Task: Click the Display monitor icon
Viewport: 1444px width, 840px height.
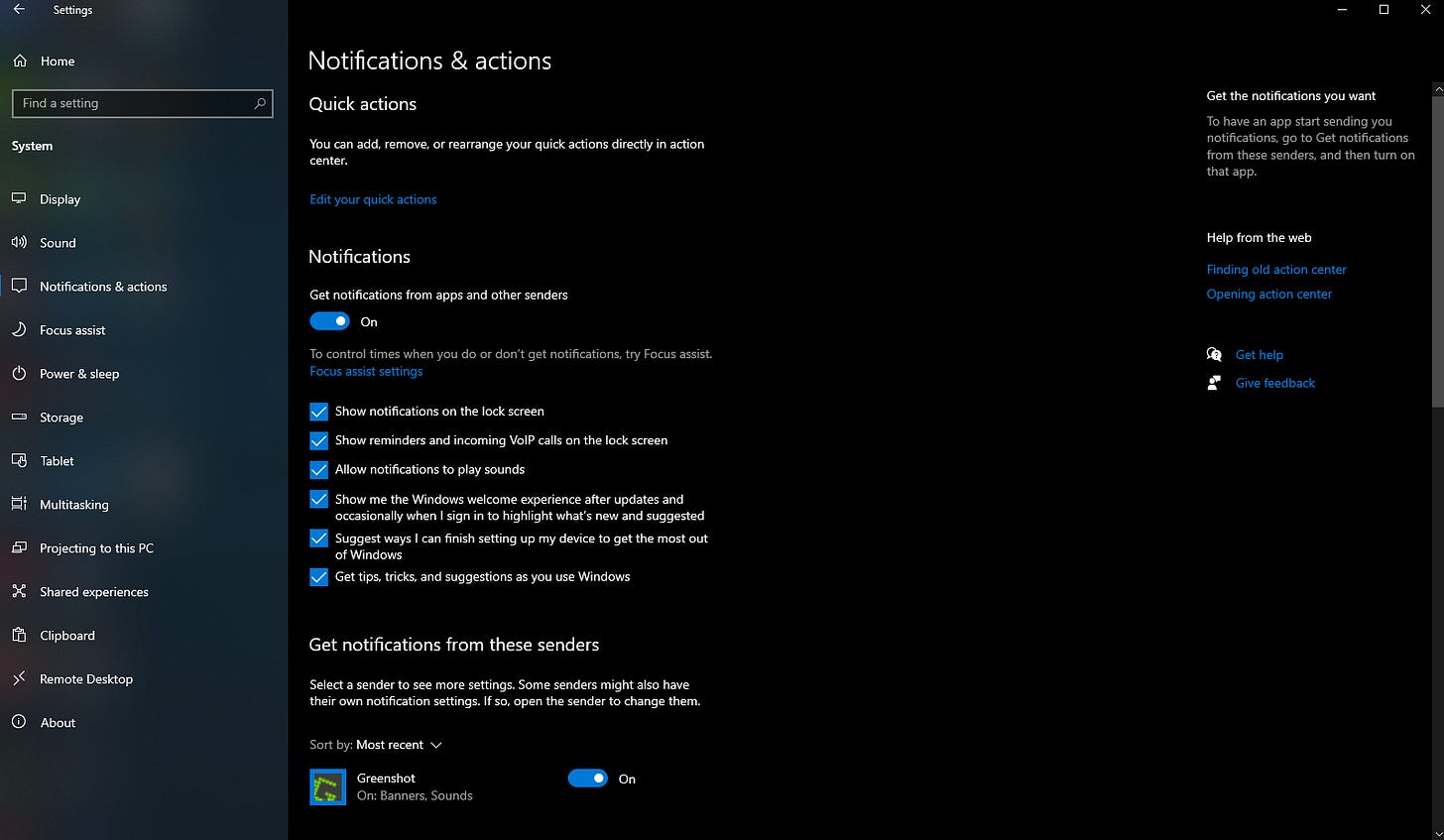Action: [x=19, y=198]
